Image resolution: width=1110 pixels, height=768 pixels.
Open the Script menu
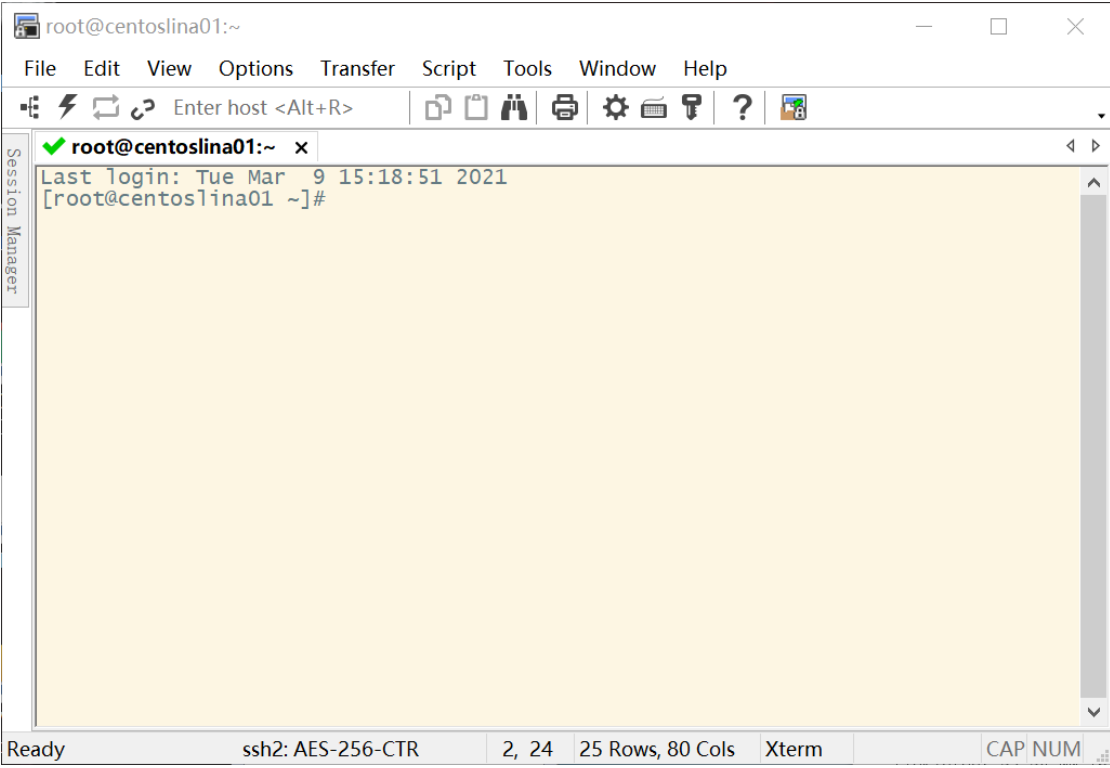(x=449, y=69)
